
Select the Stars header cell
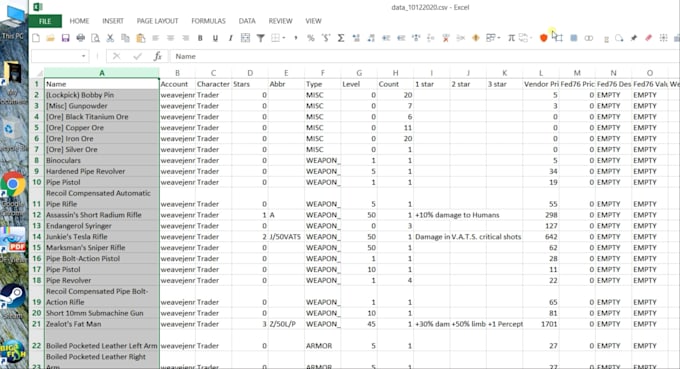coord(250,84)
